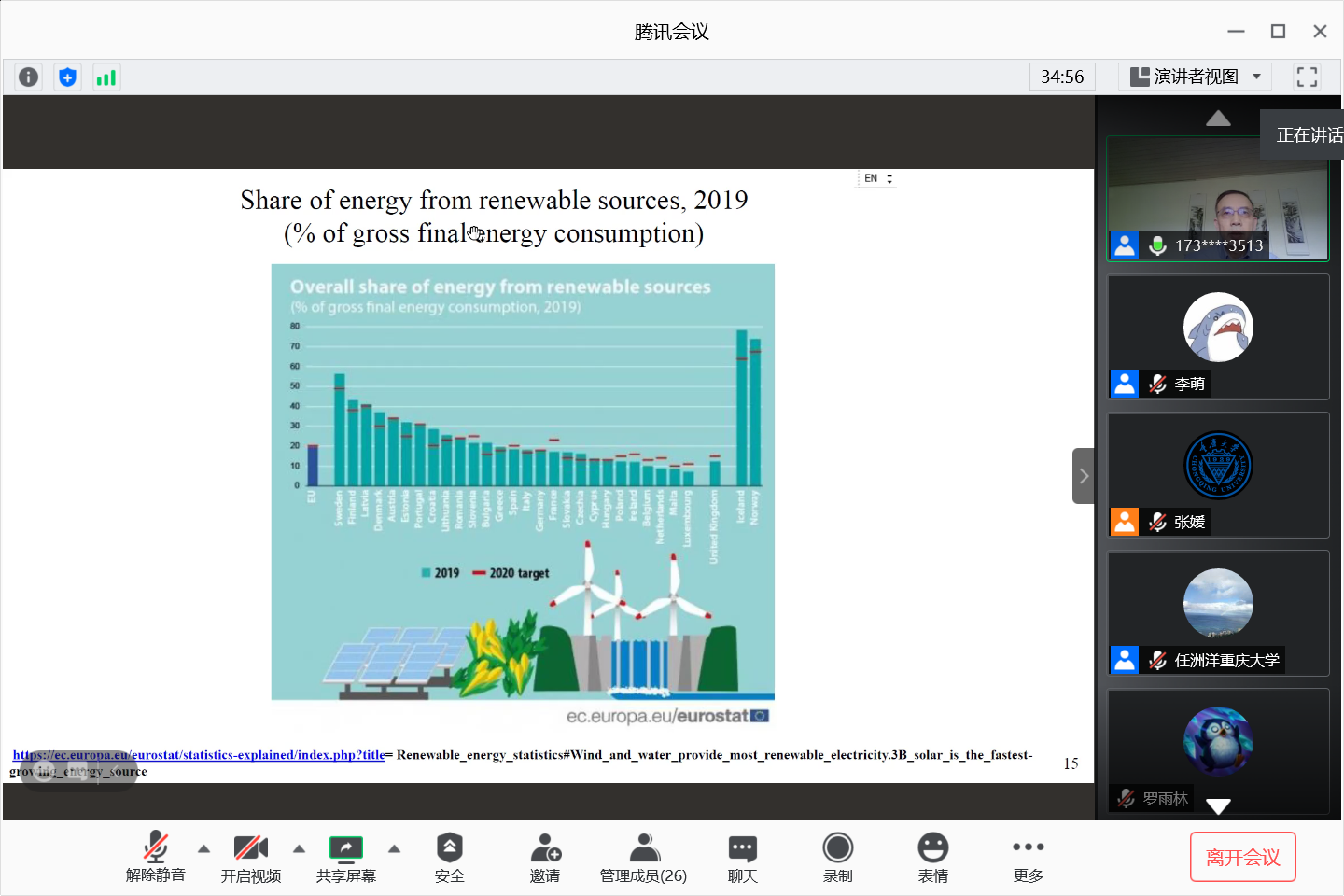Screen dimensions: 1344x896
Task: Enter fullscreen mode icon
Action: (1307, 77)
